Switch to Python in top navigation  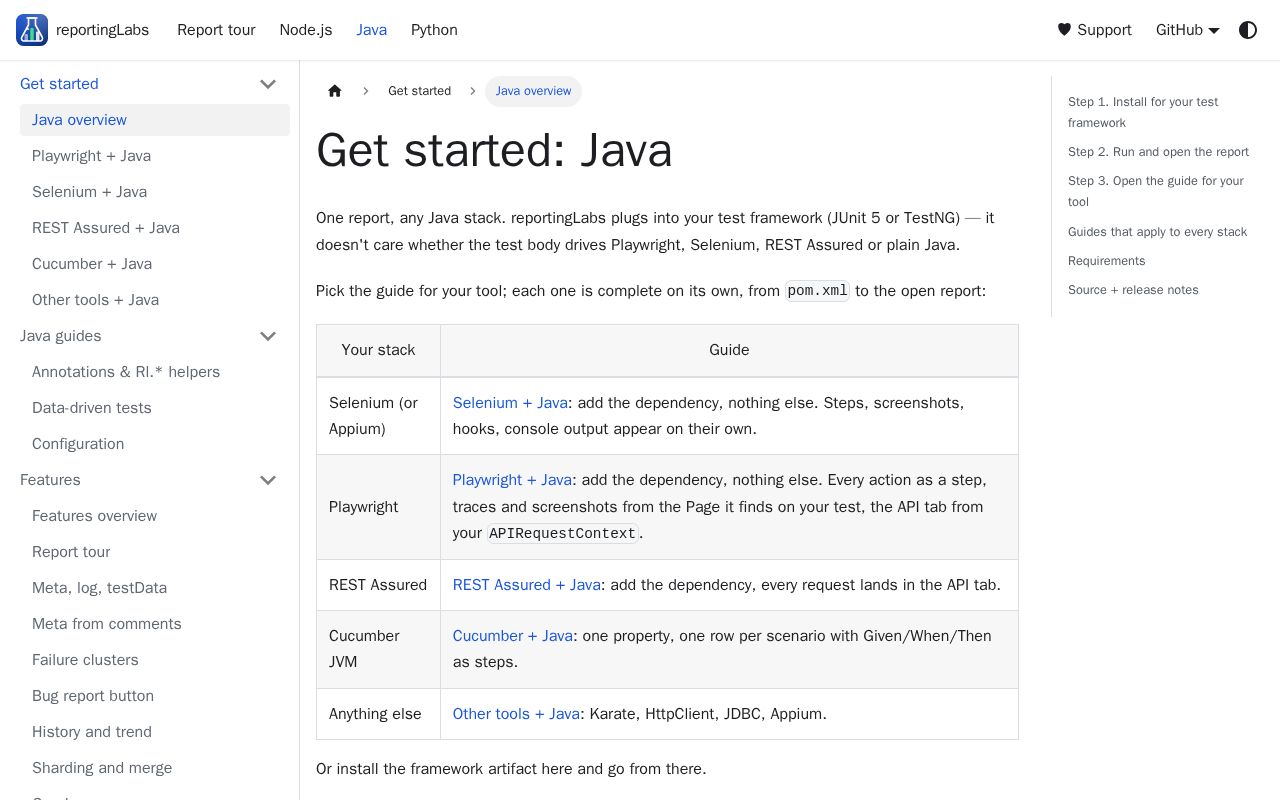coord(434,30)
